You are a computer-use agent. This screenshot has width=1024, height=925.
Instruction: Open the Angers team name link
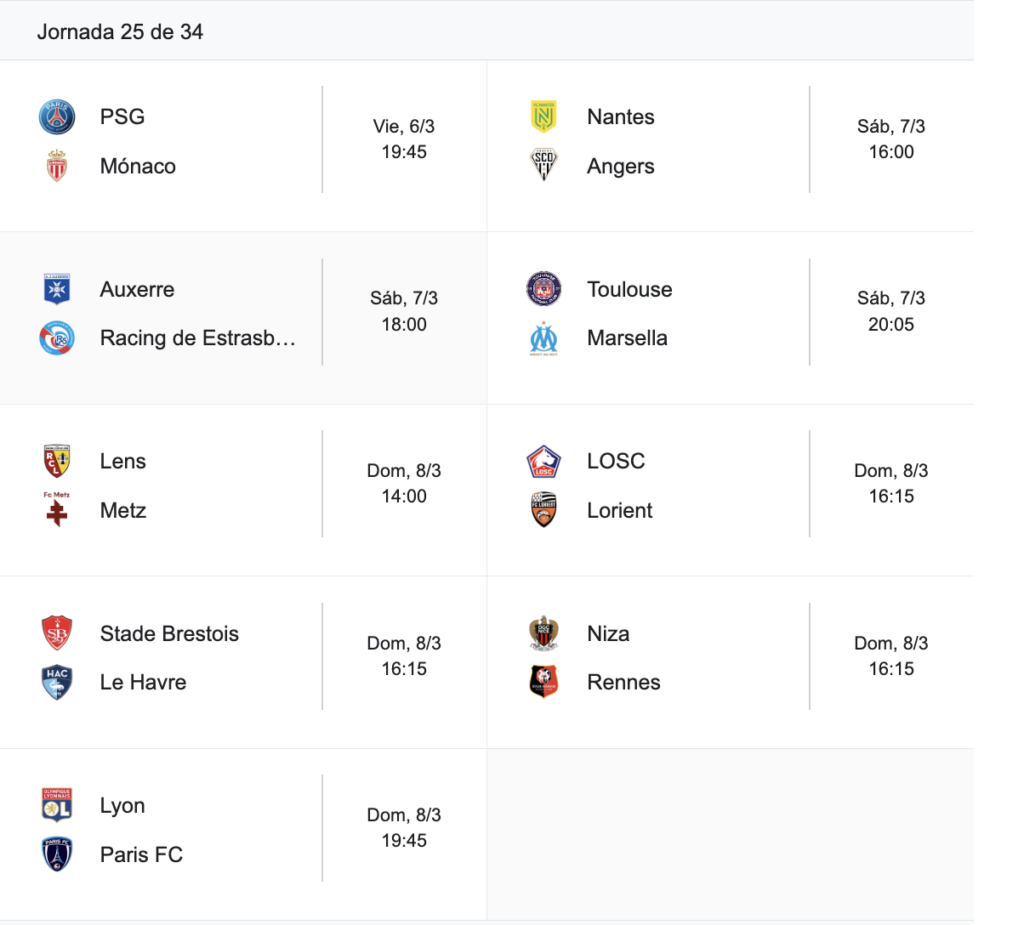coord(620,166)
